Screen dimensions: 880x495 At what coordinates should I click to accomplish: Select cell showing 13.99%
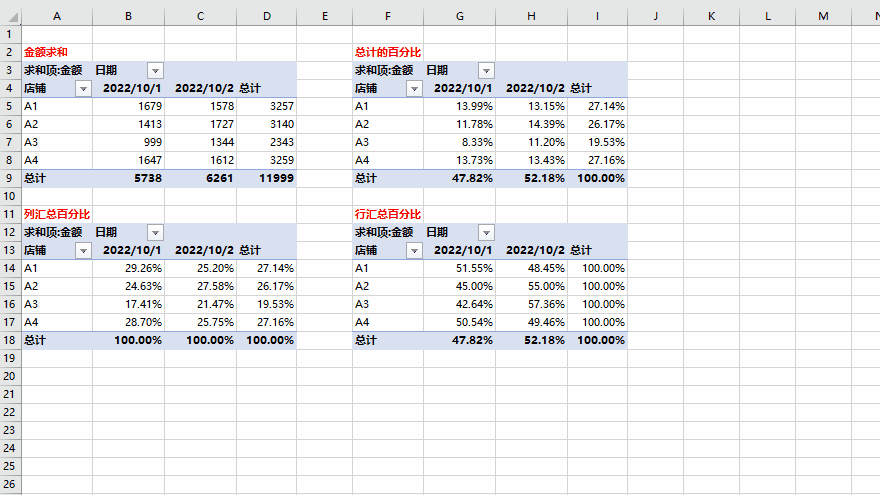pos(460,106)
